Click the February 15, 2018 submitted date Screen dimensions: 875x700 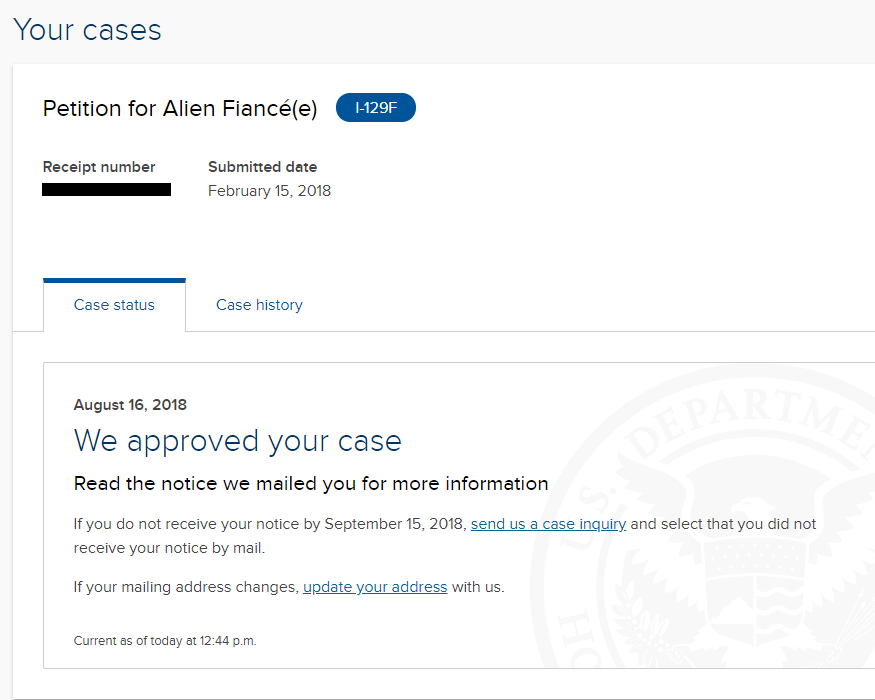tap(270, 191)
